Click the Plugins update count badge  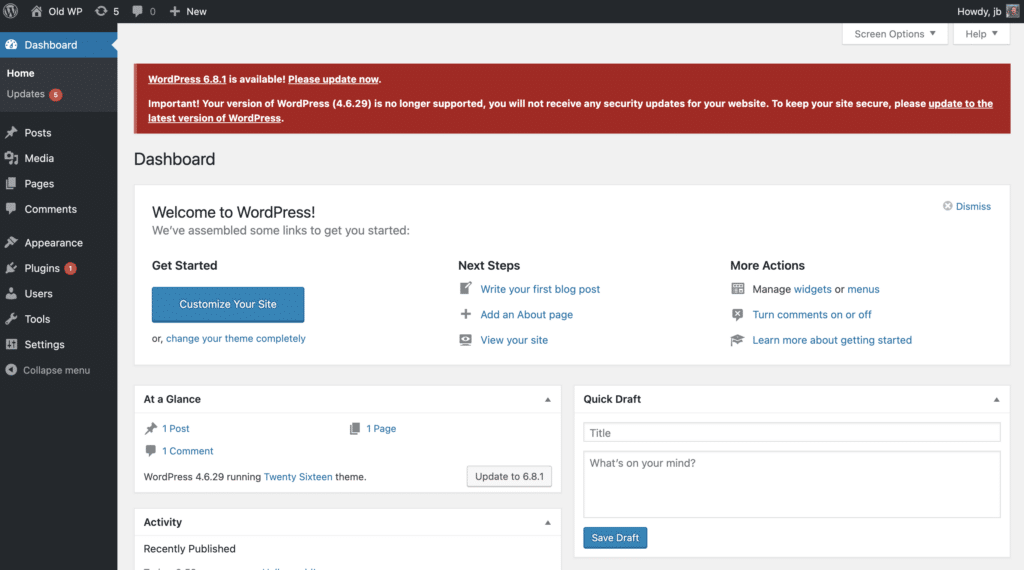(71, 268)
